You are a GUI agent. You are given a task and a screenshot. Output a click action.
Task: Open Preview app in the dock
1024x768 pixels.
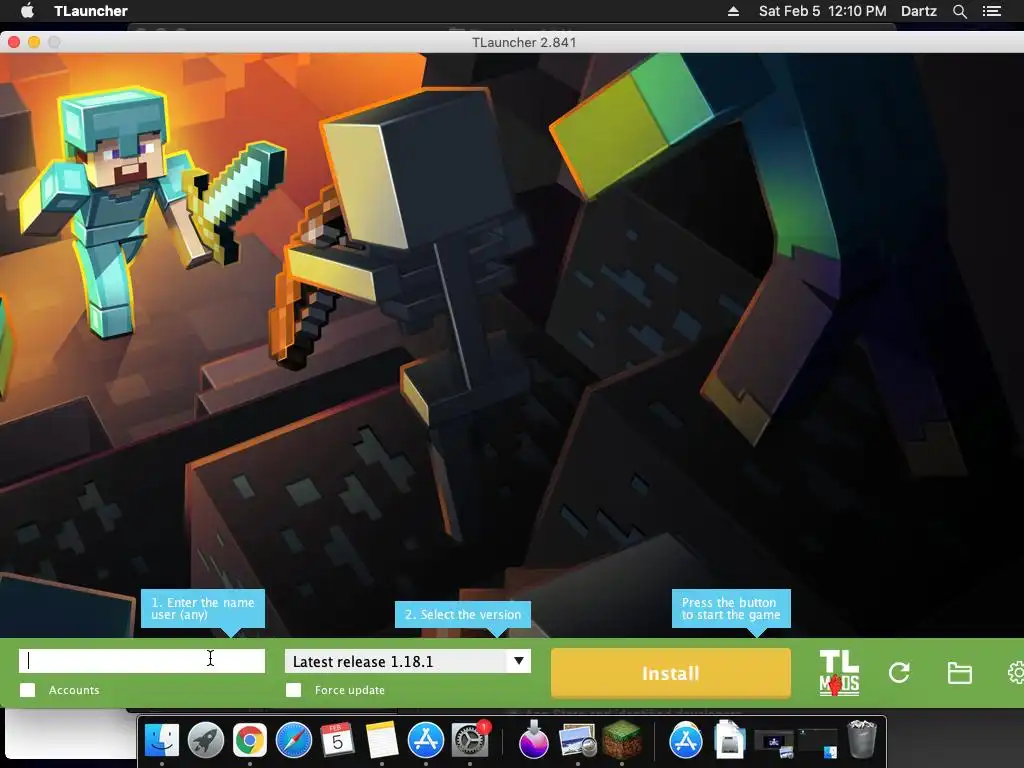point(577,741)
